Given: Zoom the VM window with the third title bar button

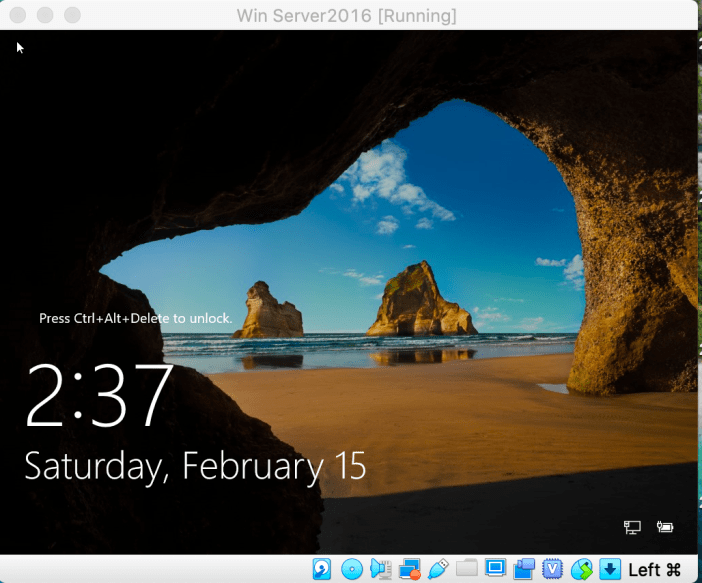Looking at the screenshot, I should coord(72,15).
